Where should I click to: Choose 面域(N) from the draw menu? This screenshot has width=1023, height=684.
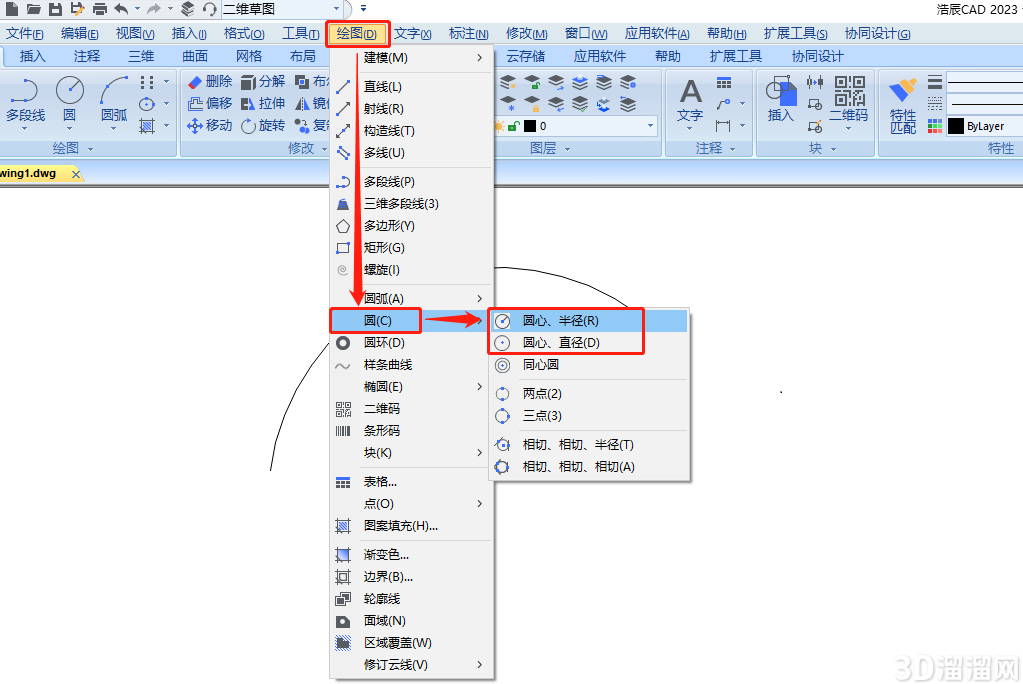411,621
